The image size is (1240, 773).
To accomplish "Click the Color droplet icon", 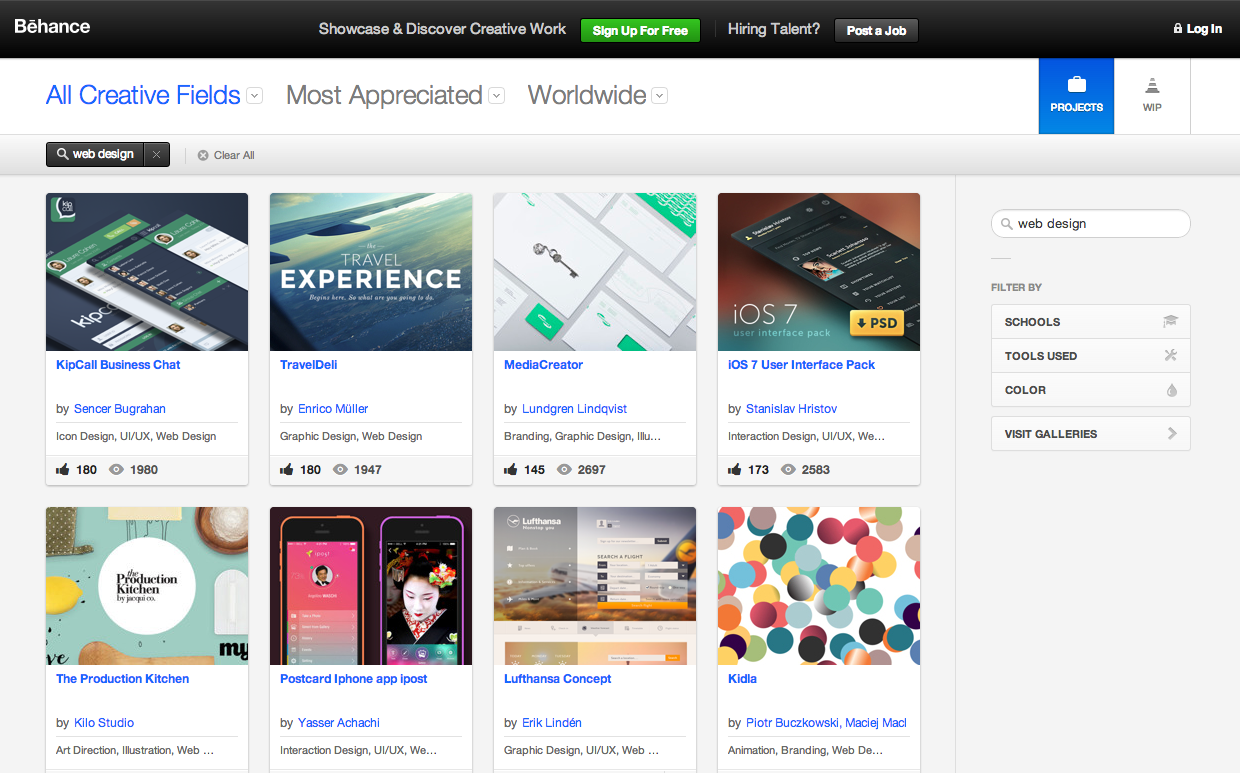I will [1171, 390].
